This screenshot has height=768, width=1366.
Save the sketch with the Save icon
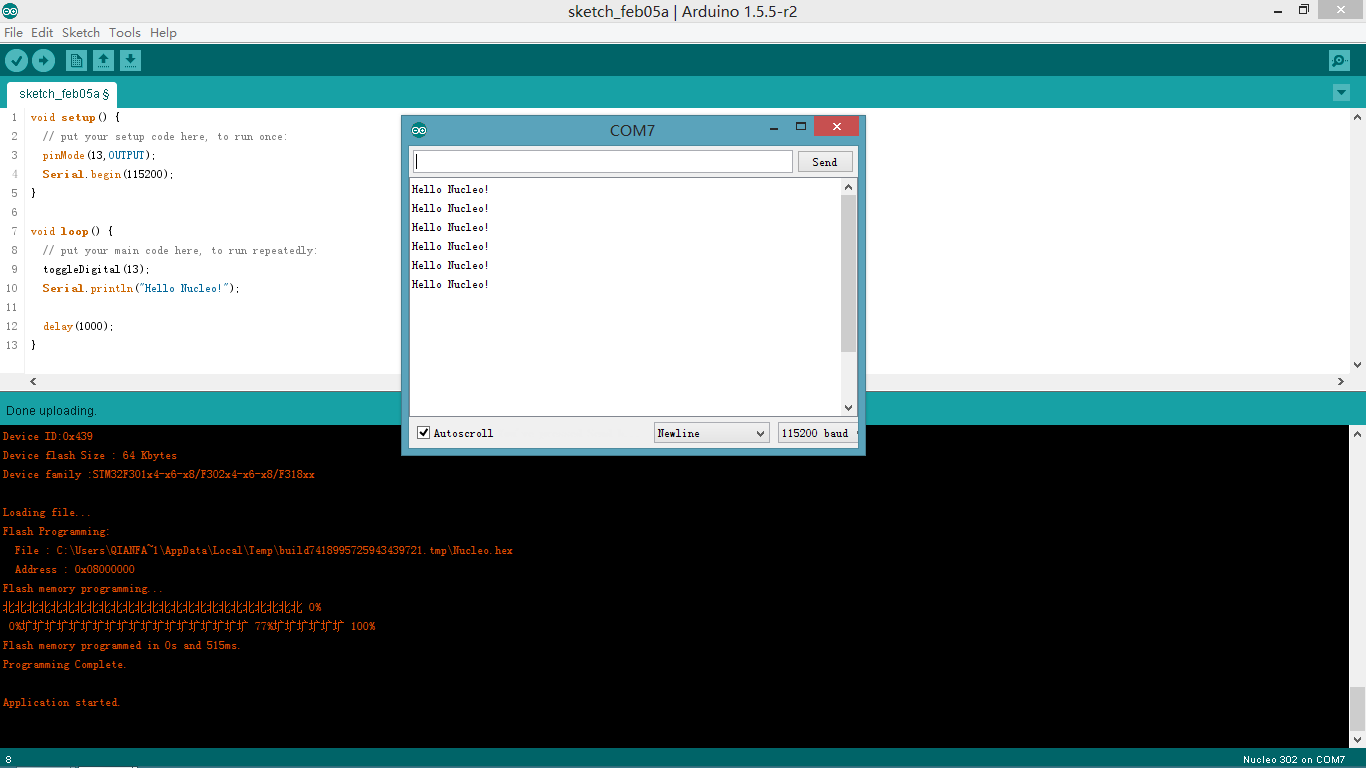click(x=130, y=61)
